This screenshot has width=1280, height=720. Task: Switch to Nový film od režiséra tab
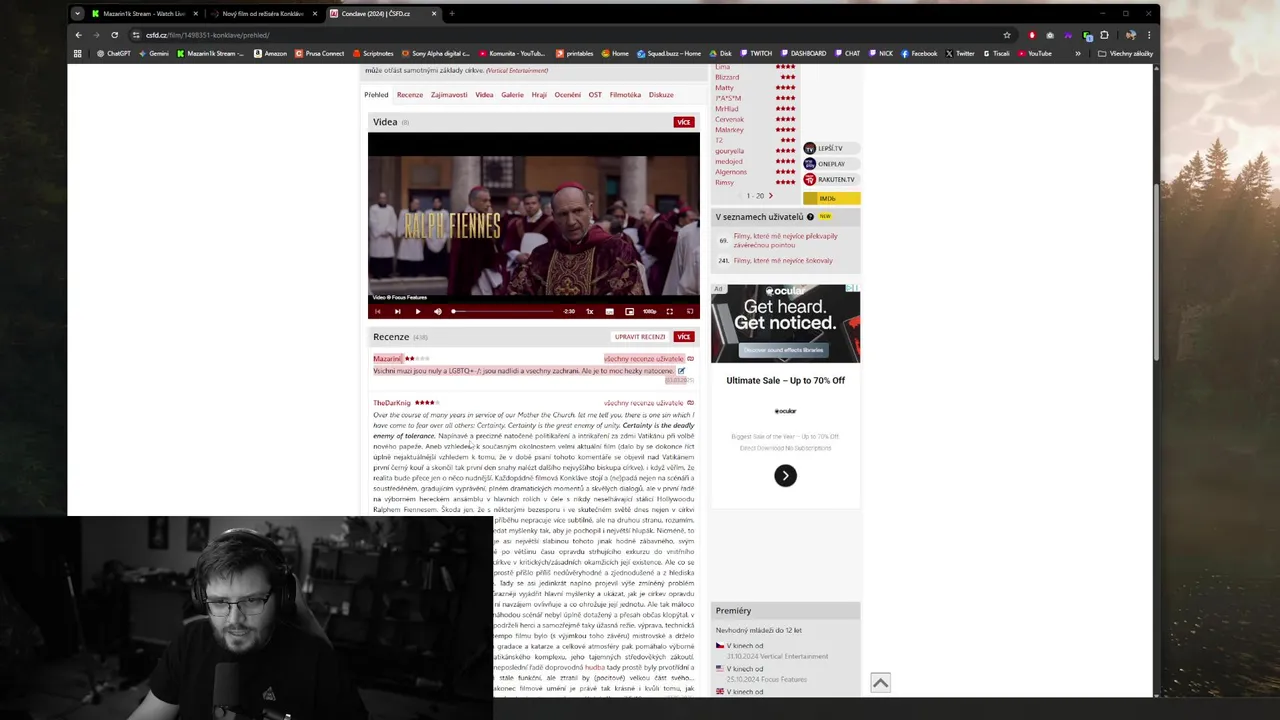point(262,14)
